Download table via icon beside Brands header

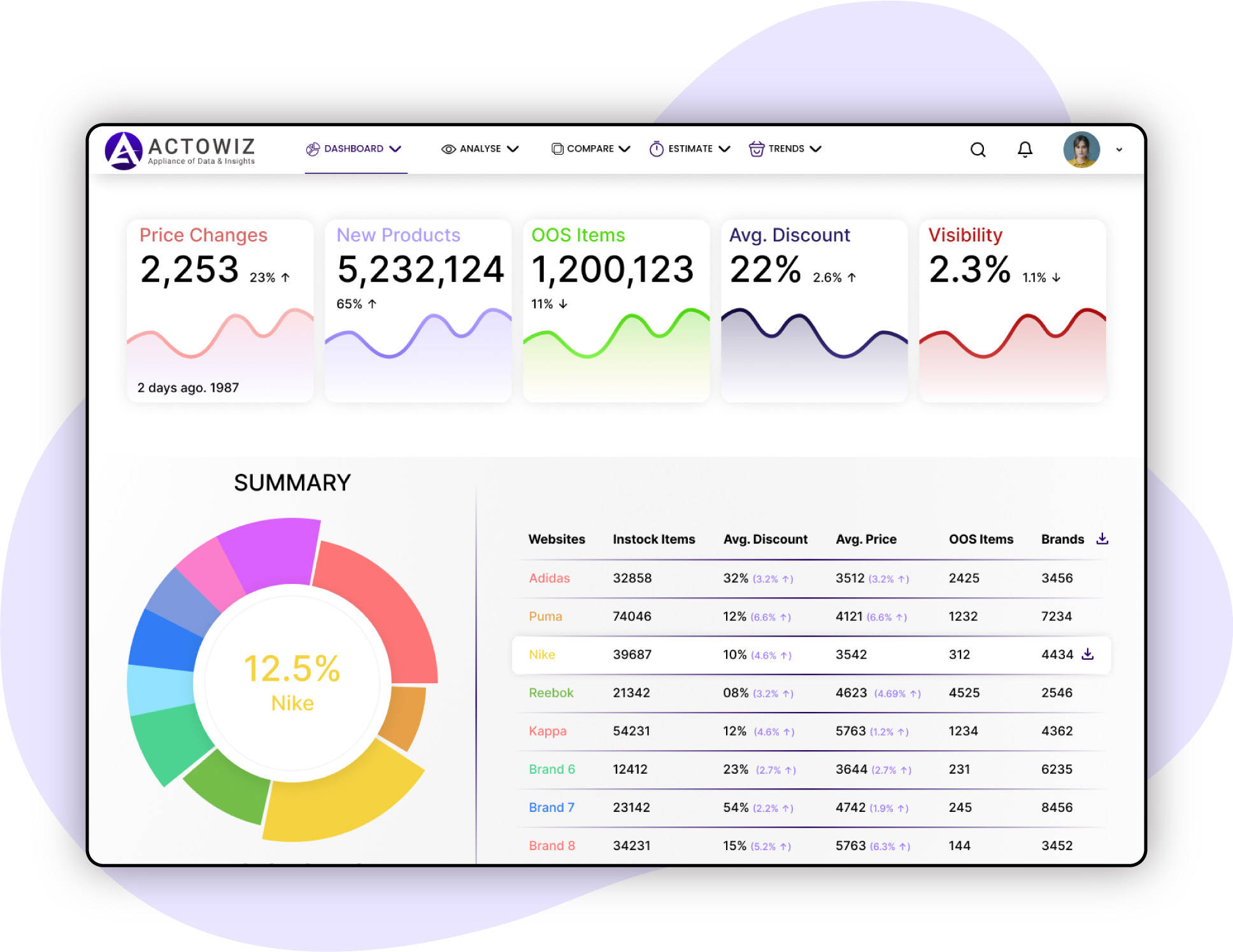pos(1102,539)
